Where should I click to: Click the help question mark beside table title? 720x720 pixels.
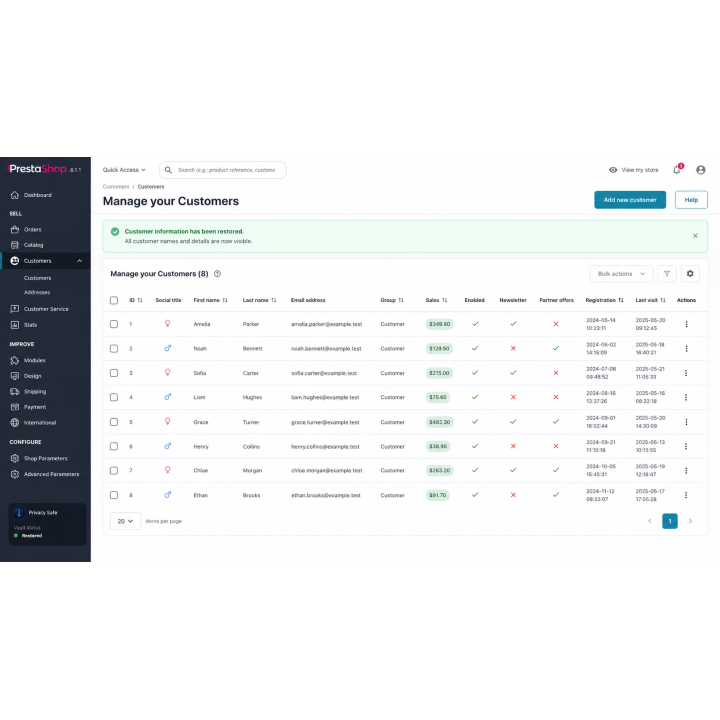point(218,274)
